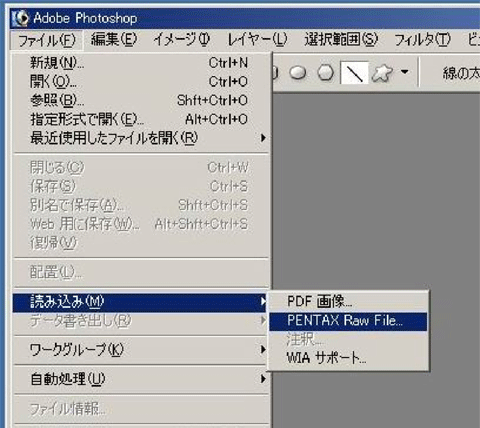The height and width of the screenshot is (428, 480).
Task: Expand 最近使用したファイルを開く(R) submenu
Action: point(140,138)
